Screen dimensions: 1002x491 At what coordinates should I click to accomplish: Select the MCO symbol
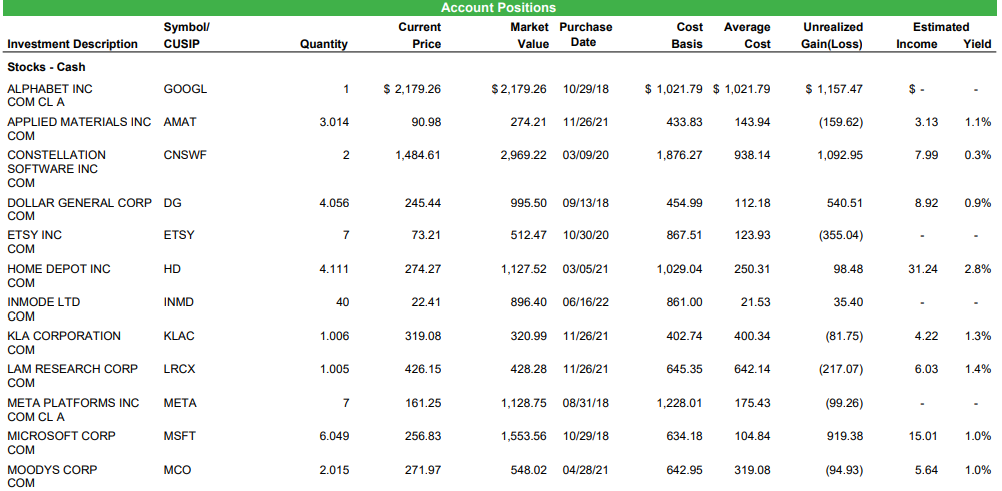coord(177,470)
